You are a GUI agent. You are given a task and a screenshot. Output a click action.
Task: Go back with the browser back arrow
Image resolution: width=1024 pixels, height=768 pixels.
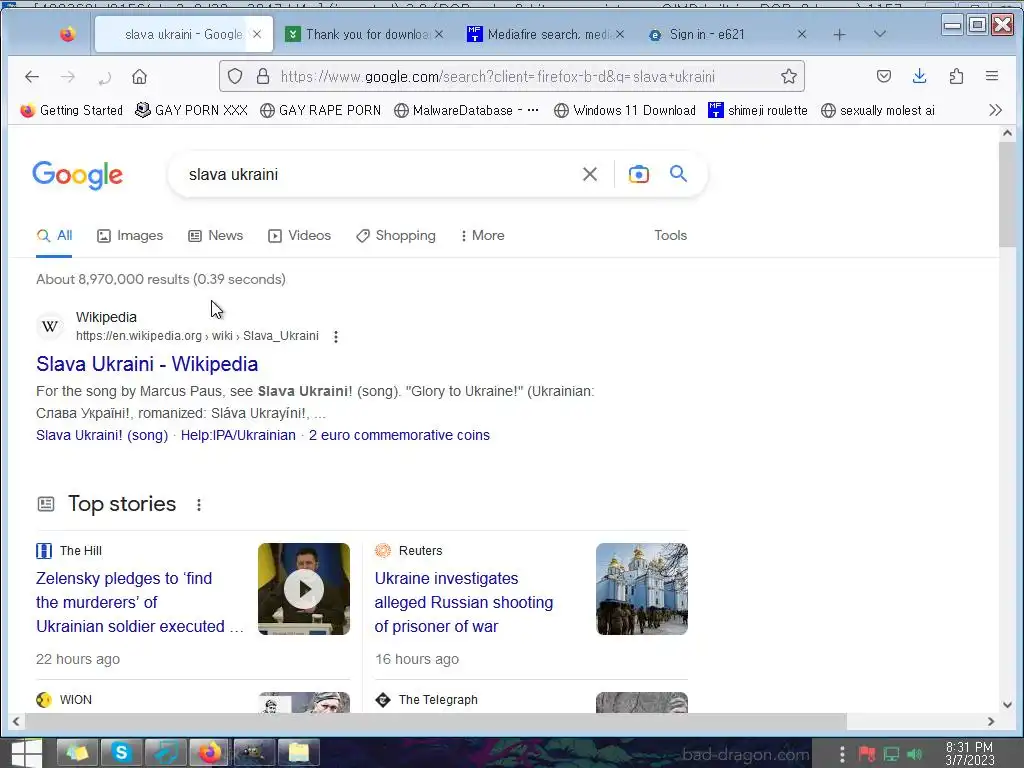(x=32, y=77)
